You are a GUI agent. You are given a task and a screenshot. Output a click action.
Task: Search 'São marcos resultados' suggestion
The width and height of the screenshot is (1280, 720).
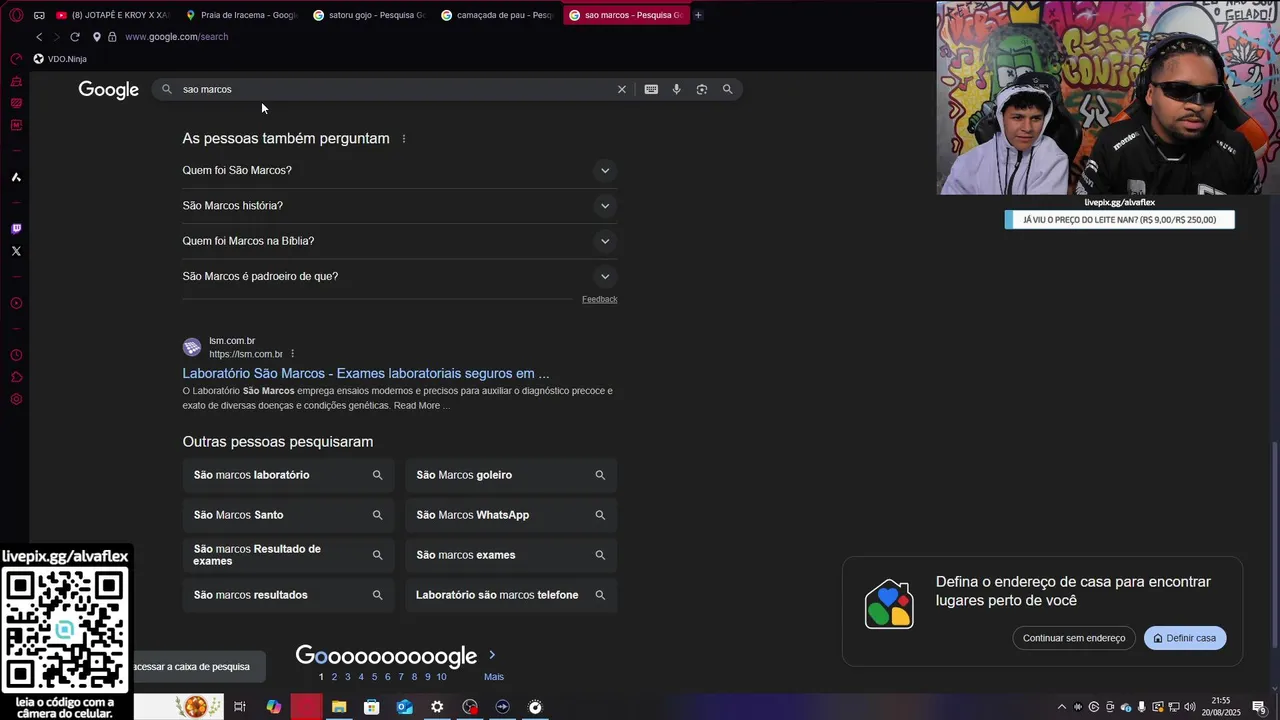[x=289, y=595]
